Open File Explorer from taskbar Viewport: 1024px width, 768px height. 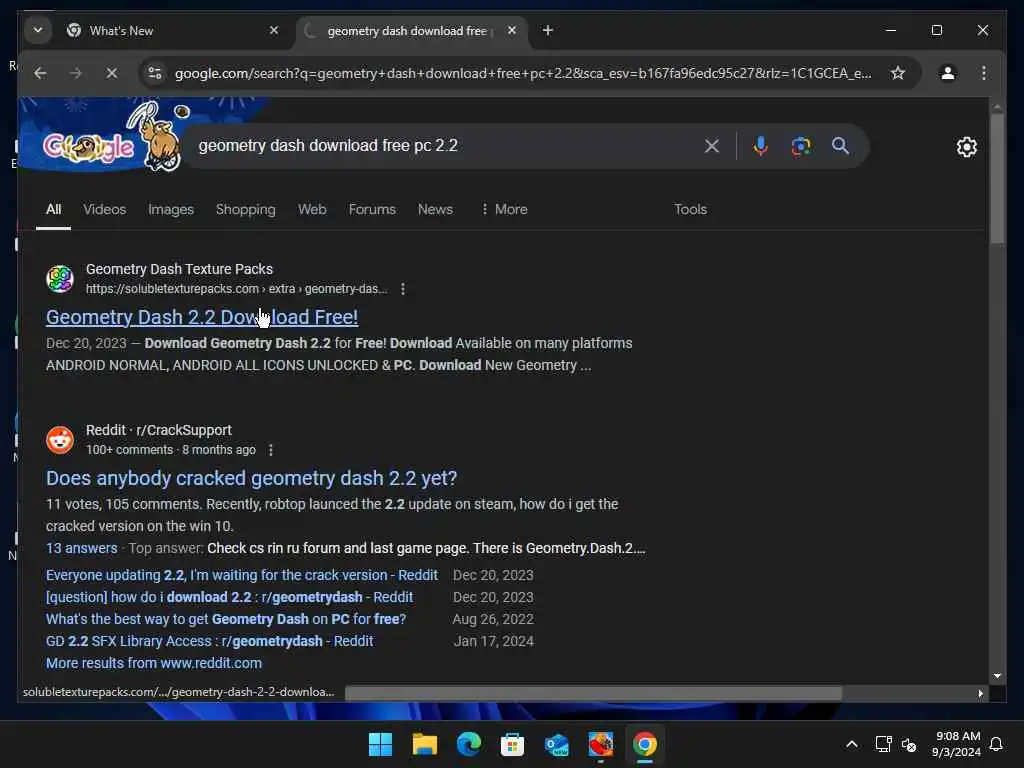[424, 744]
